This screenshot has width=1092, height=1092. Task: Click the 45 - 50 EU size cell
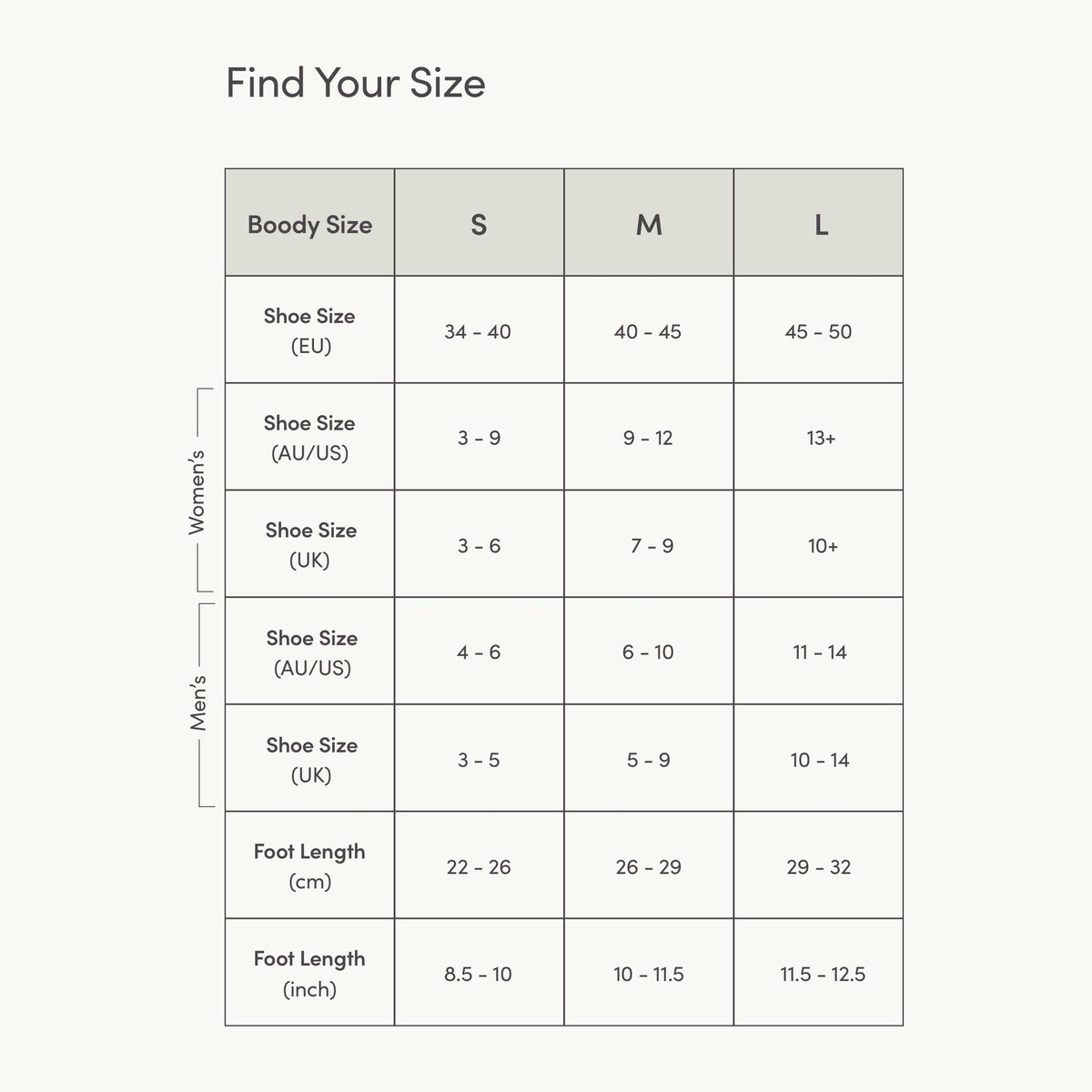click(819, 330)
